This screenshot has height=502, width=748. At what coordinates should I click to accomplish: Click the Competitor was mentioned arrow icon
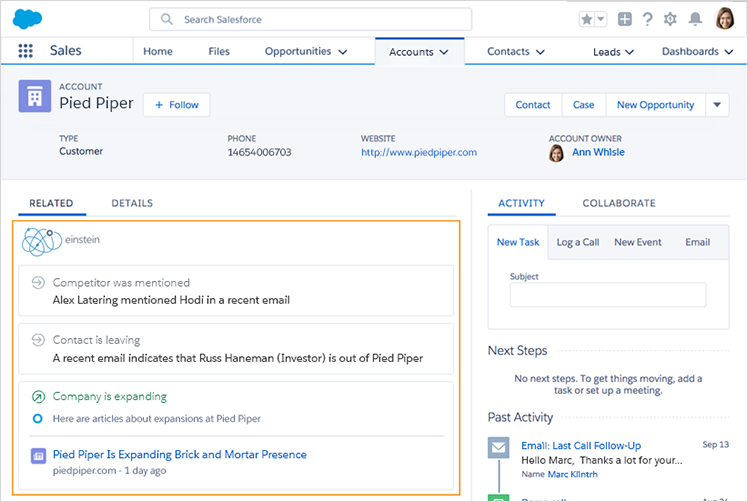38,282
